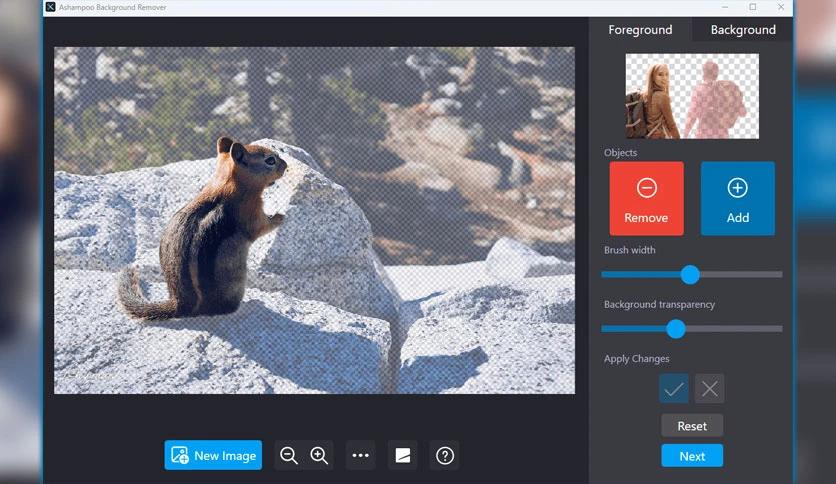This screenshot has width=836, height=484.
Task: Click the zoom out magnifier icon
Action: [x=289, y=455]
